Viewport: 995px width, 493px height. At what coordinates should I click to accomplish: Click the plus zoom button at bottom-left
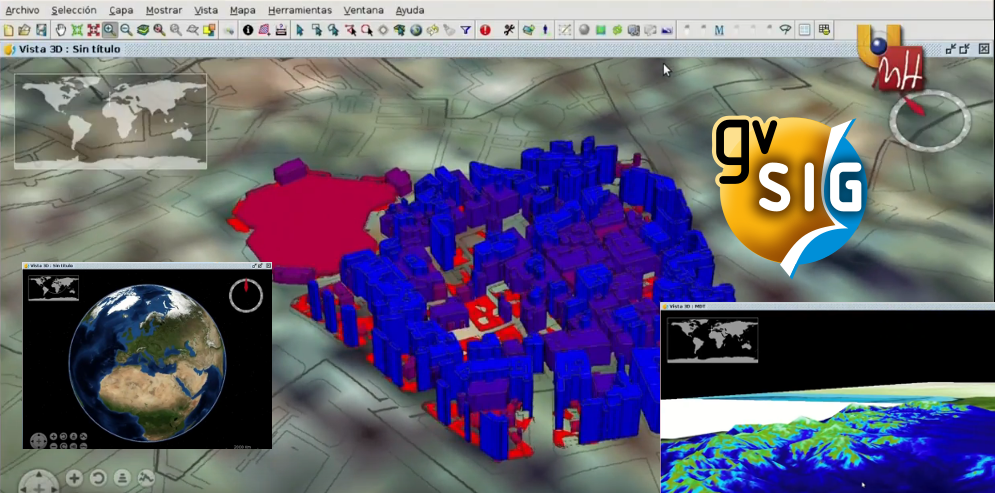click(74, 478)
